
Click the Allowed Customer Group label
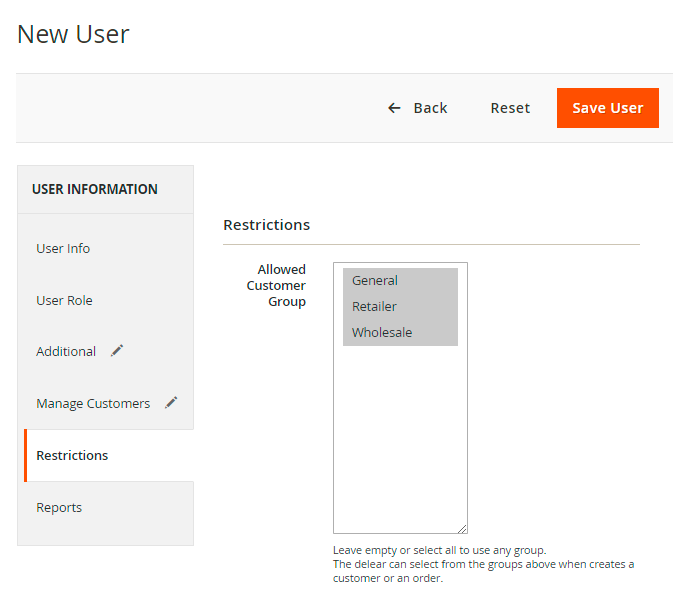coord(277,285)
